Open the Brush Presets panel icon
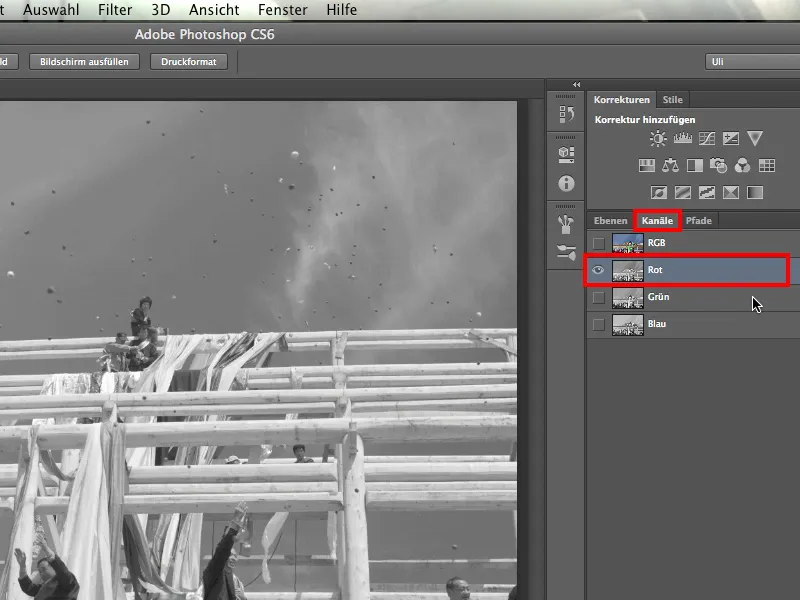Viewport: 800px width, 600px height. (x=566, y=252)
